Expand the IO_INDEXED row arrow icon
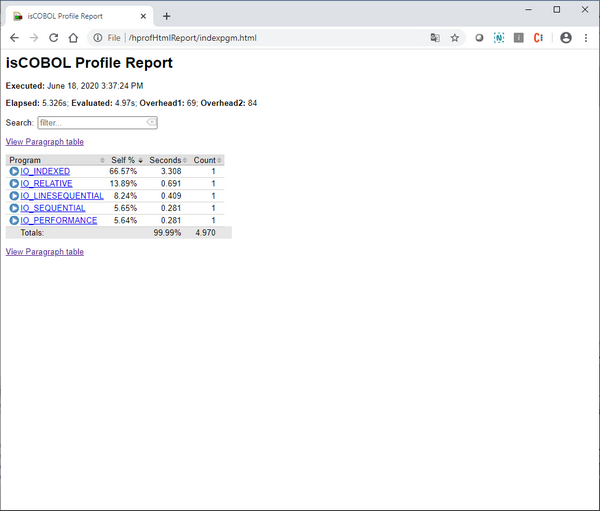Image resolution: width=600 pixels, height=511 pixels. point(14,171)
